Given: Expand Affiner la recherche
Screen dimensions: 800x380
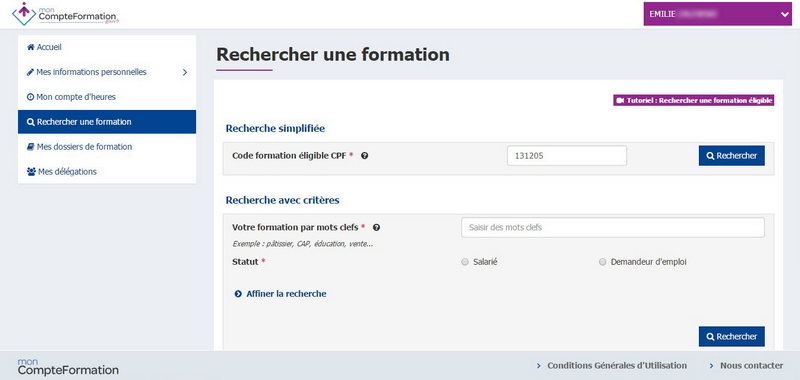Looking at the screenshot, I should point(280,294).
